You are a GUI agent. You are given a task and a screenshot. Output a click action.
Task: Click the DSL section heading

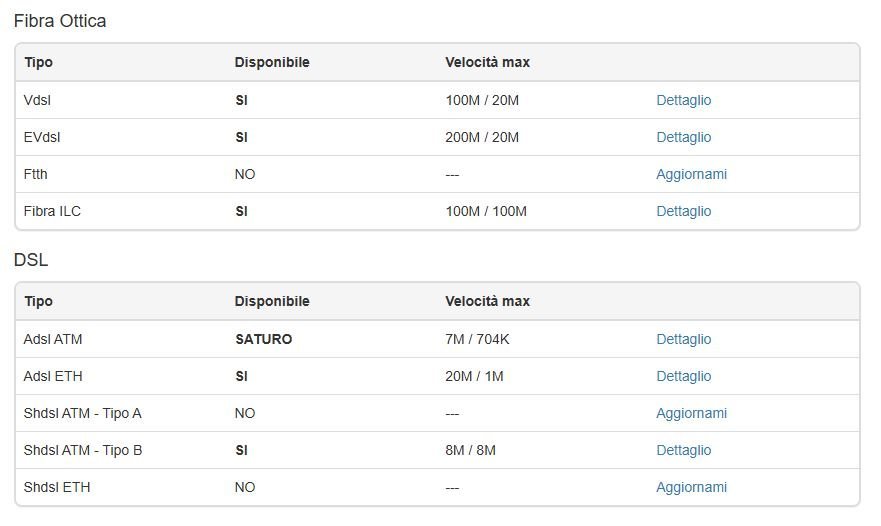click(31, 260)
